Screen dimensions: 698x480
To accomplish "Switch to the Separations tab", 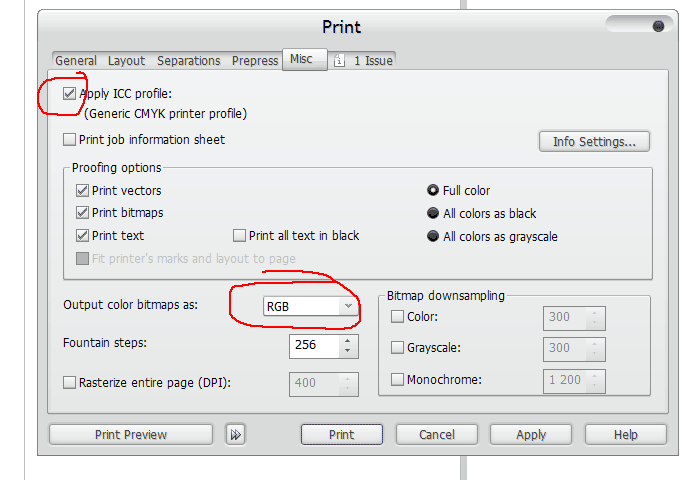I will (x=189, y=61).
